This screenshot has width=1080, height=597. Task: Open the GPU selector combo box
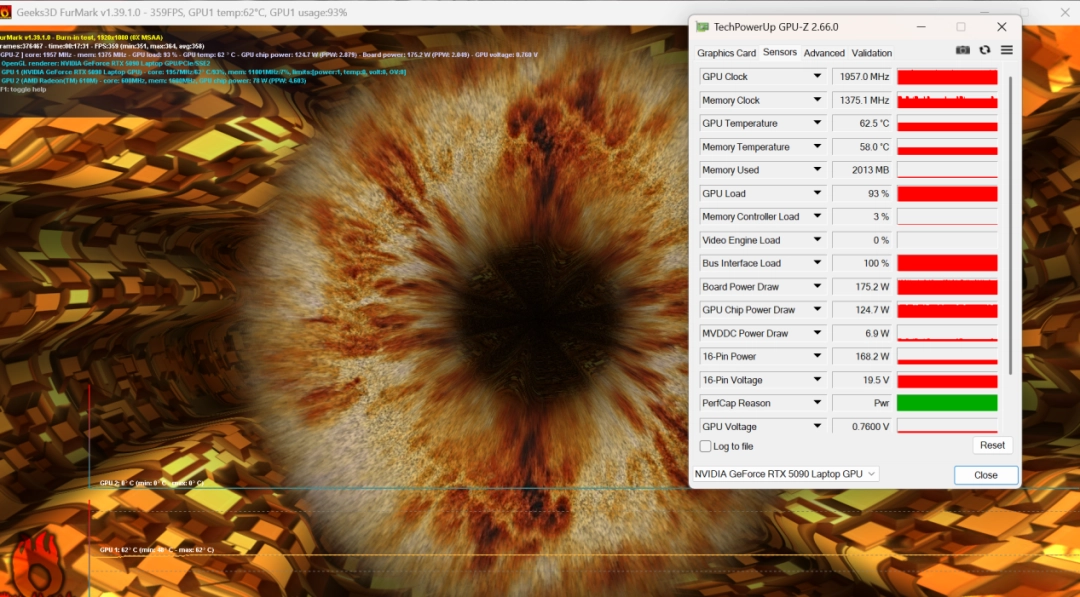click(x=785, y=474)
